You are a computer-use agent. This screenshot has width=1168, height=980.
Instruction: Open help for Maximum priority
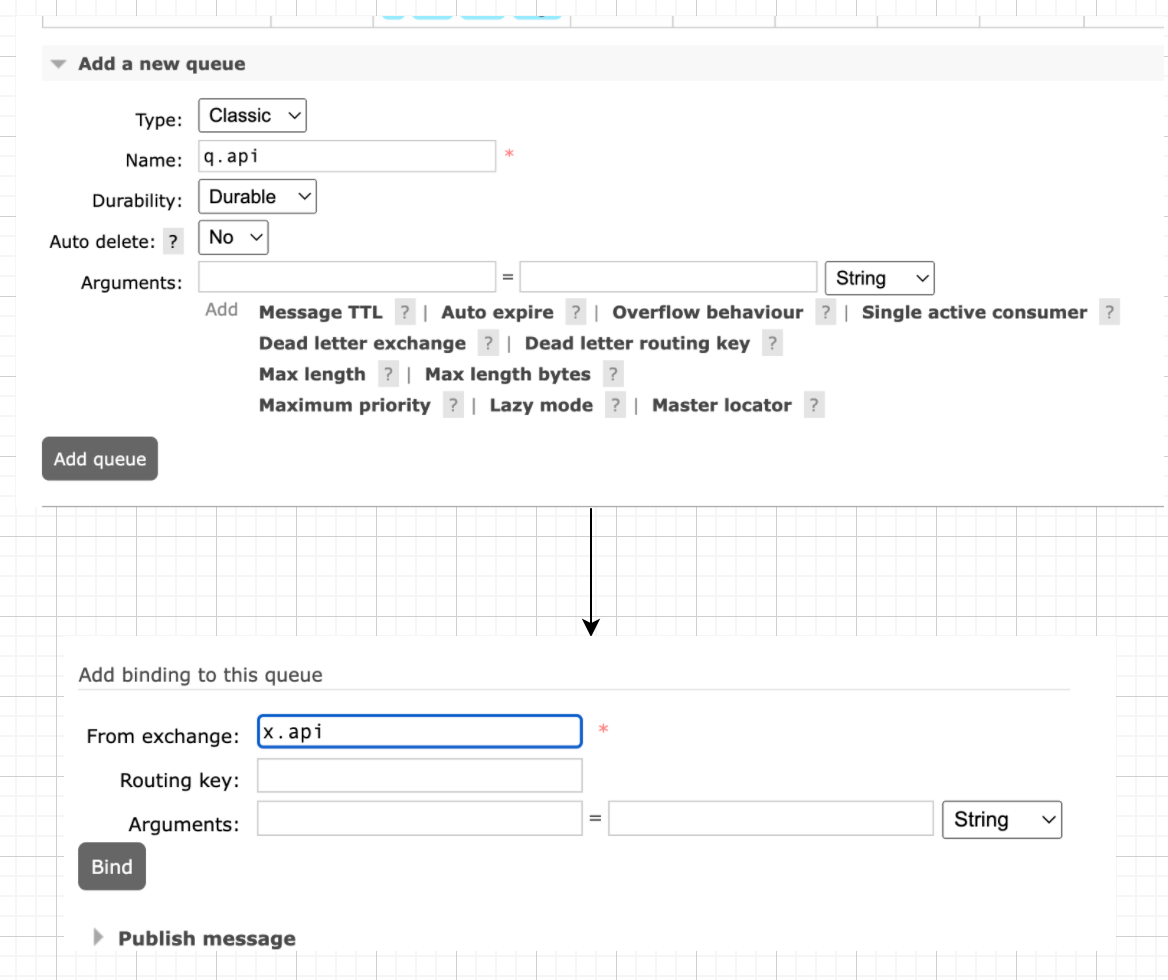[454, 405]
